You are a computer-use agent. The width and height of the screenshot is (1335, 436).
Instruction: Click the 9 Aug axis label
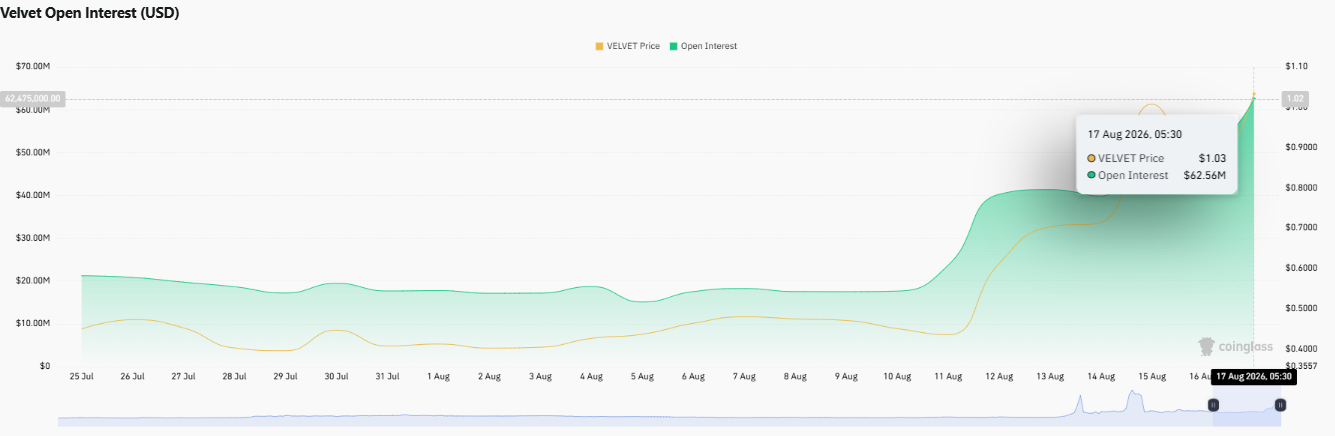pos(846,377)
